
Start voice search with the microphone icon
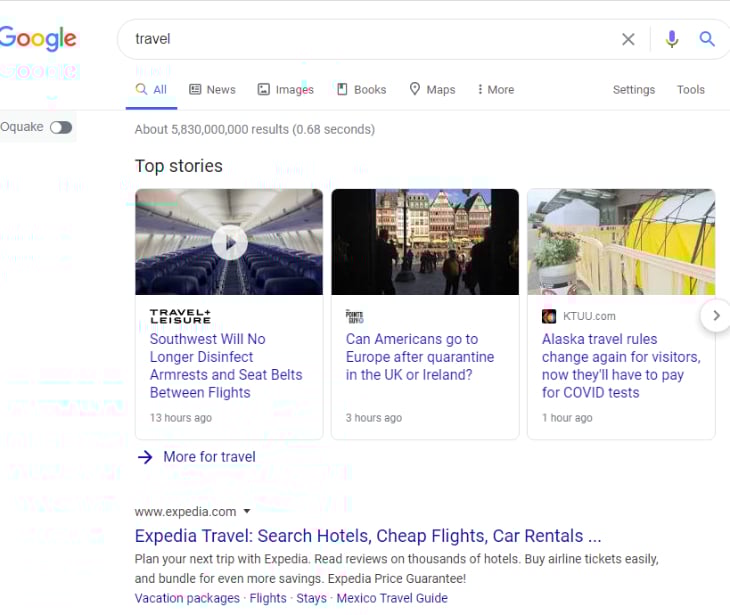tap(671, 39)
